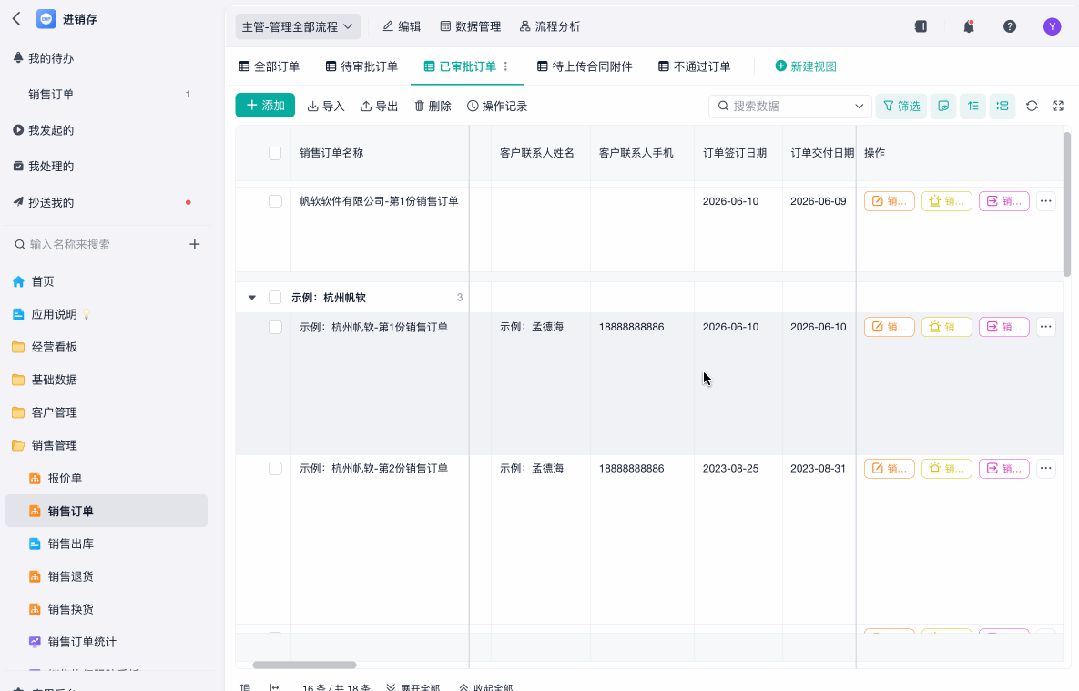Click the 导入 button
The width and height of the screenshot is (1079, 691).
click(x=325, y=106)
